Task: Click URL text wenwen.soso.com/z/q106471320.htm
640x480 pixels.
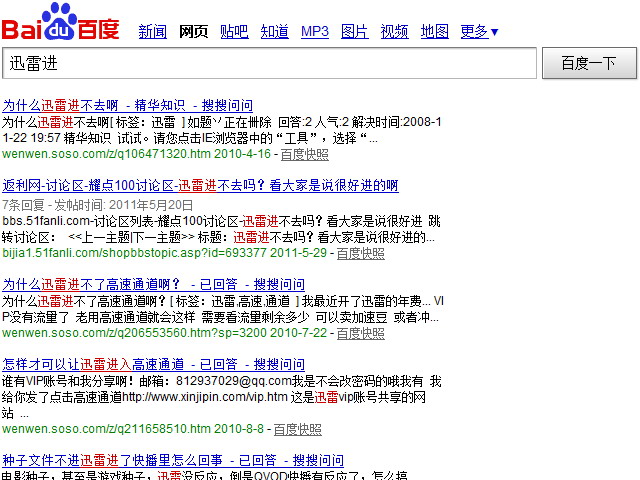Action: click(107, 154)
